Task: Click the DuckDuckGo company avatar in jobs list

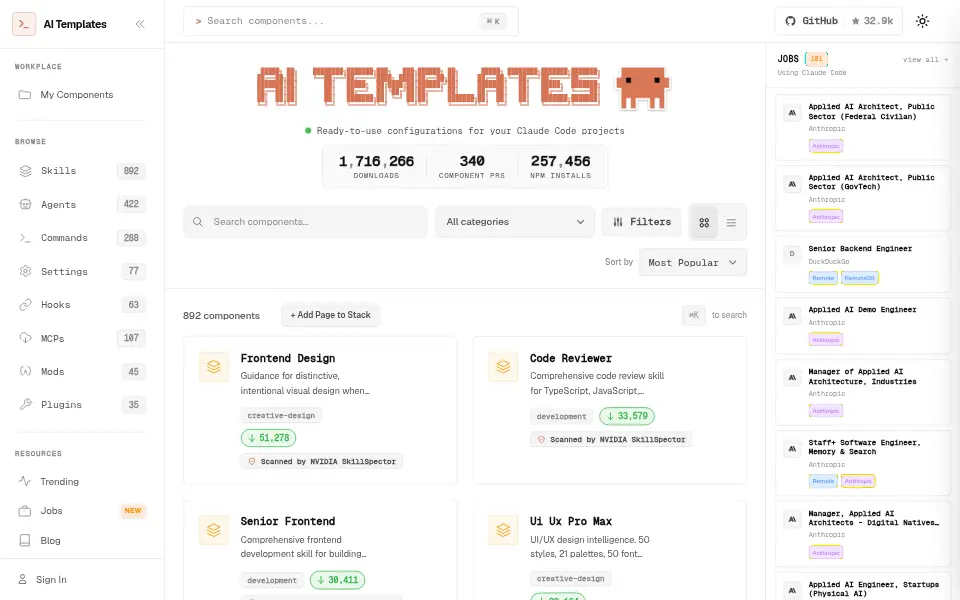Action: 792,253
